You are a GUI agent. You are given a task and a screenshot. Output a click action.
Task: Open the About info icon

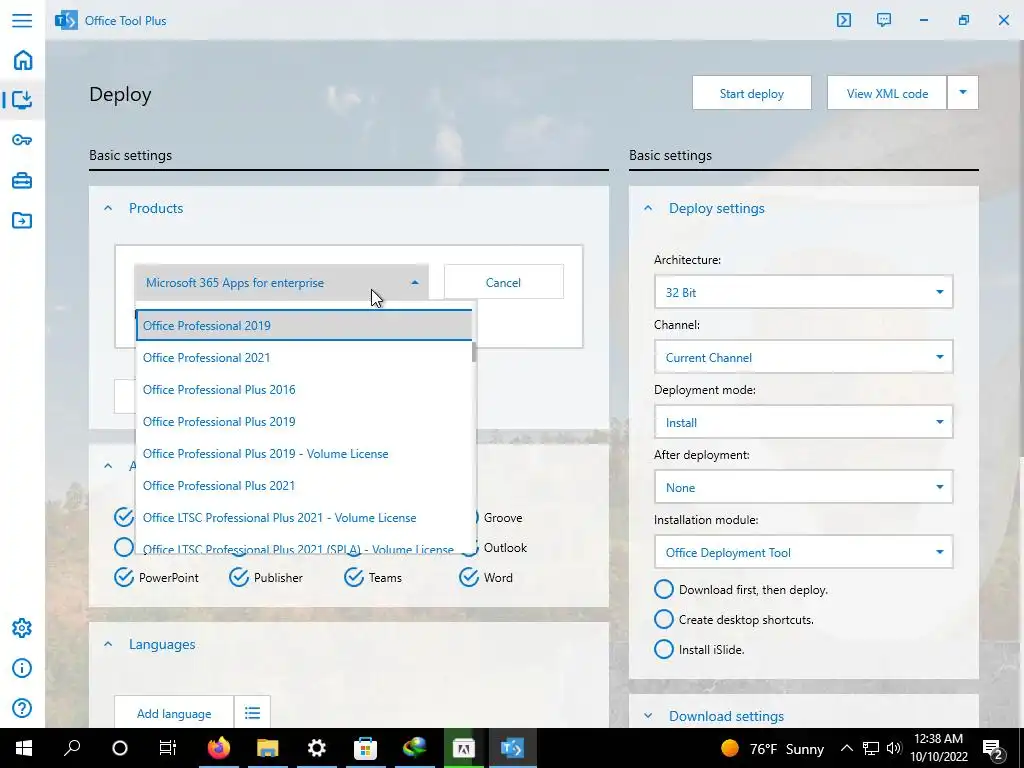pyautogui.click(x=22, y=668)
